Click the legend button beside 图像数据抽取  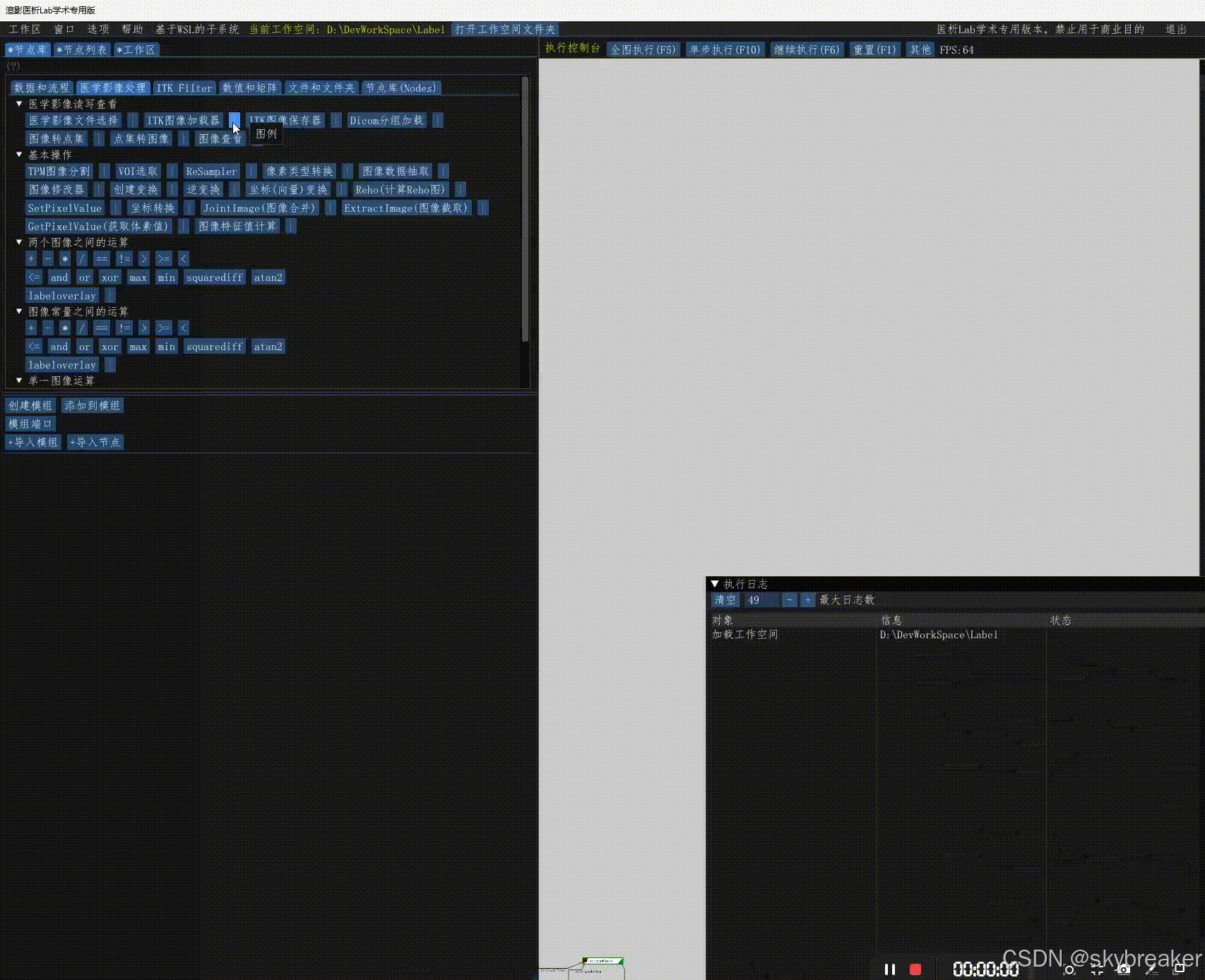click(x=444, y=172)
